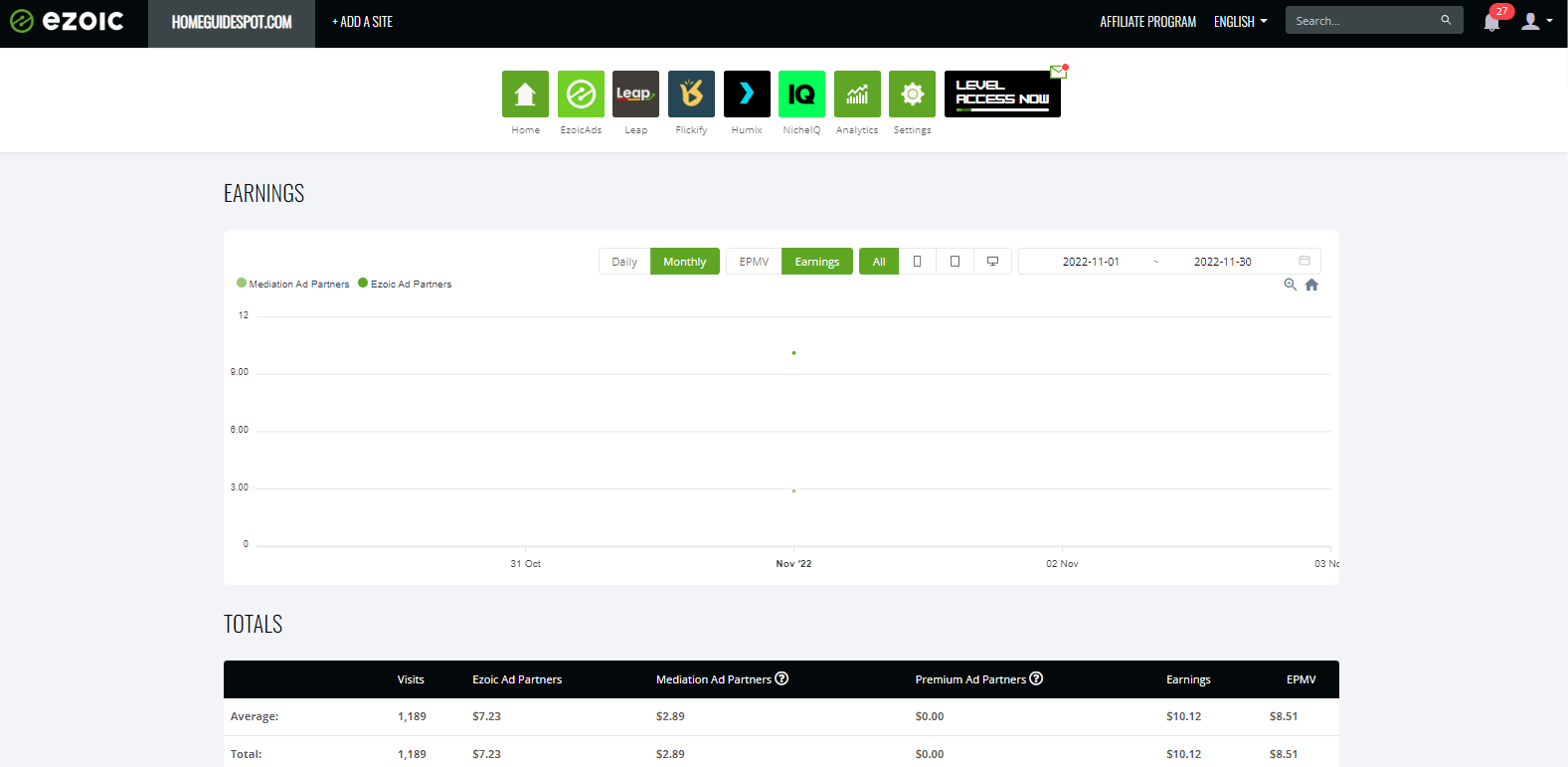Viewport: 1568px width, 767px height.
Task: Switch the chart to Monthly view
Action: (x=685, y=262)
